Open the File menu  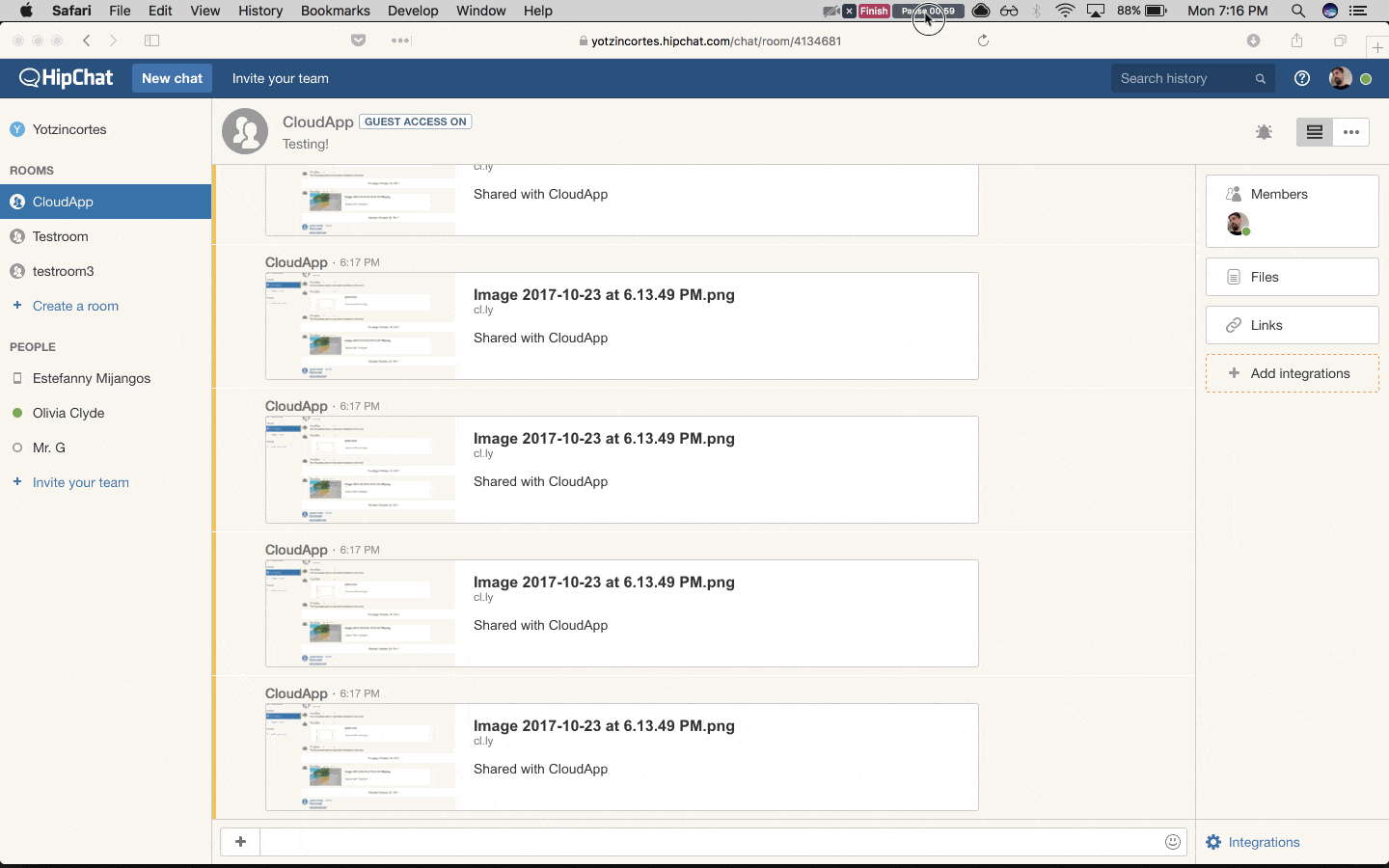pyautogui.click(x=120, y=11)
